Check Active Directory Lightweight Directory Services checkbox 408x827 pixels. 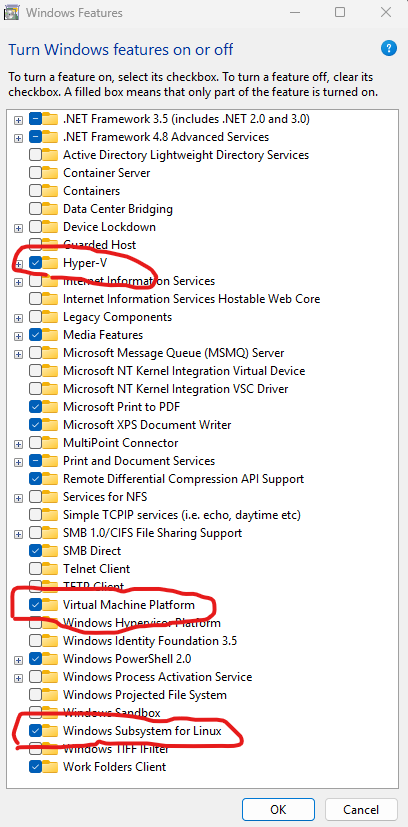pos(35,155)
